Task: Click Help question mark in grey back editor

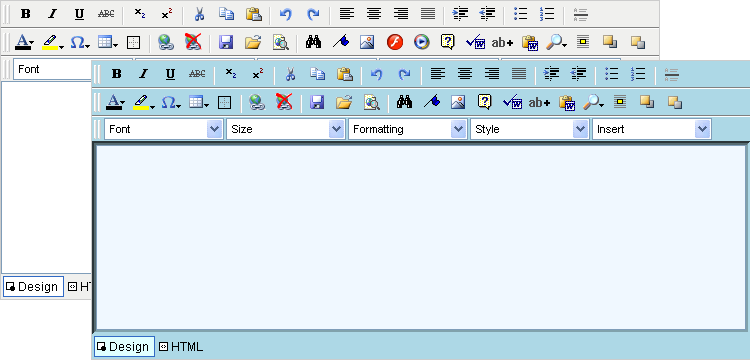Action: 447,42
